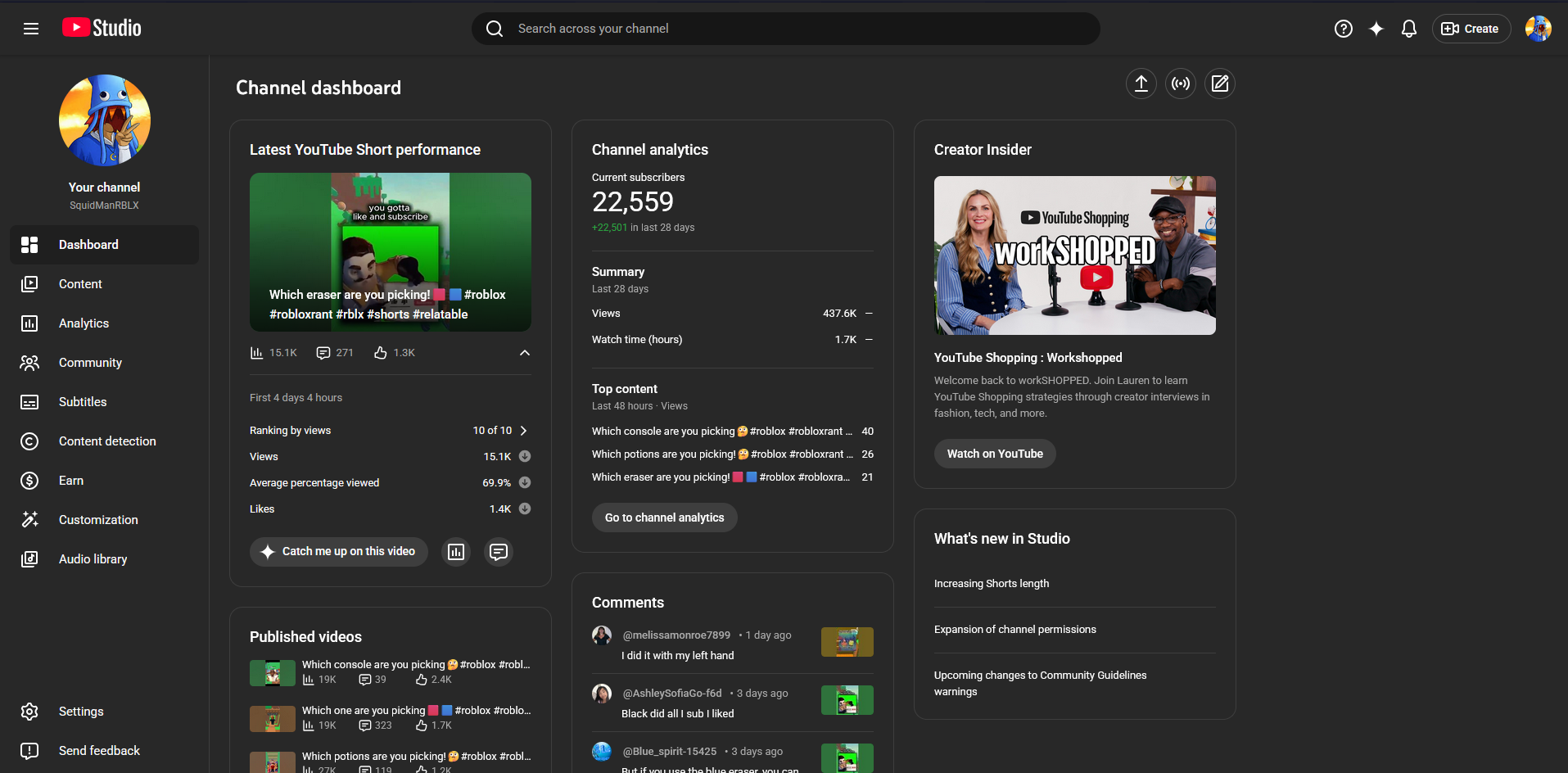Image resolution: width=1568 pixels, height=773 pixels.
Task: Open the notifications bell
Action: 1409,29
